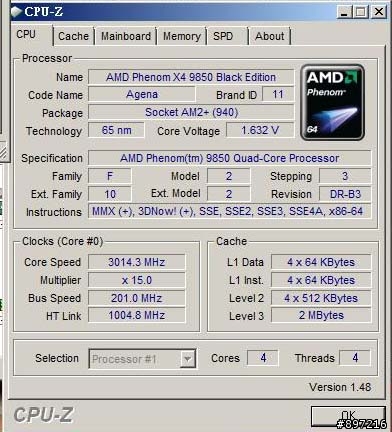Click the Ext. Model value 2
Screen dimensions: 392x432
coord(228,194)
